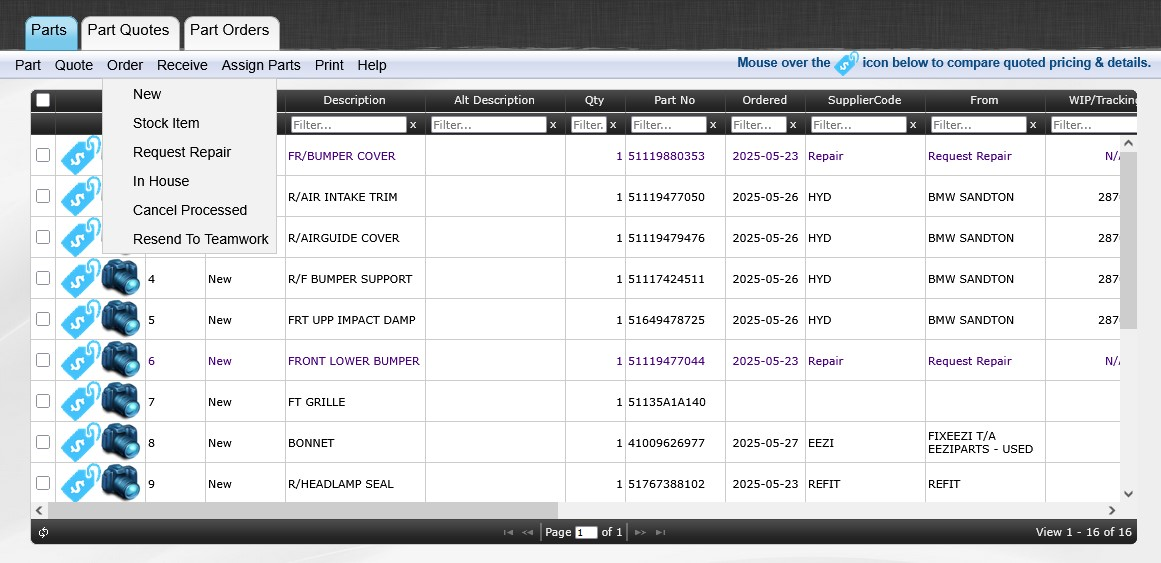The height and width of the screenshot is (563, 1161).
Task: Click the vertical scrollbar down arrow
Action: (1128, 493)
